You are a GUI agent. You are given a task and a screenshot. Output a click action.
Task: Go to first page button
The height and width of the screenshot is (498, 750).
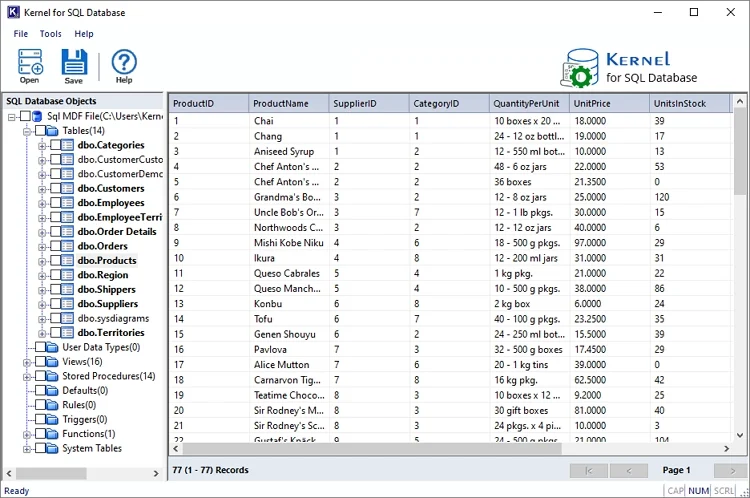coord(589,470)
